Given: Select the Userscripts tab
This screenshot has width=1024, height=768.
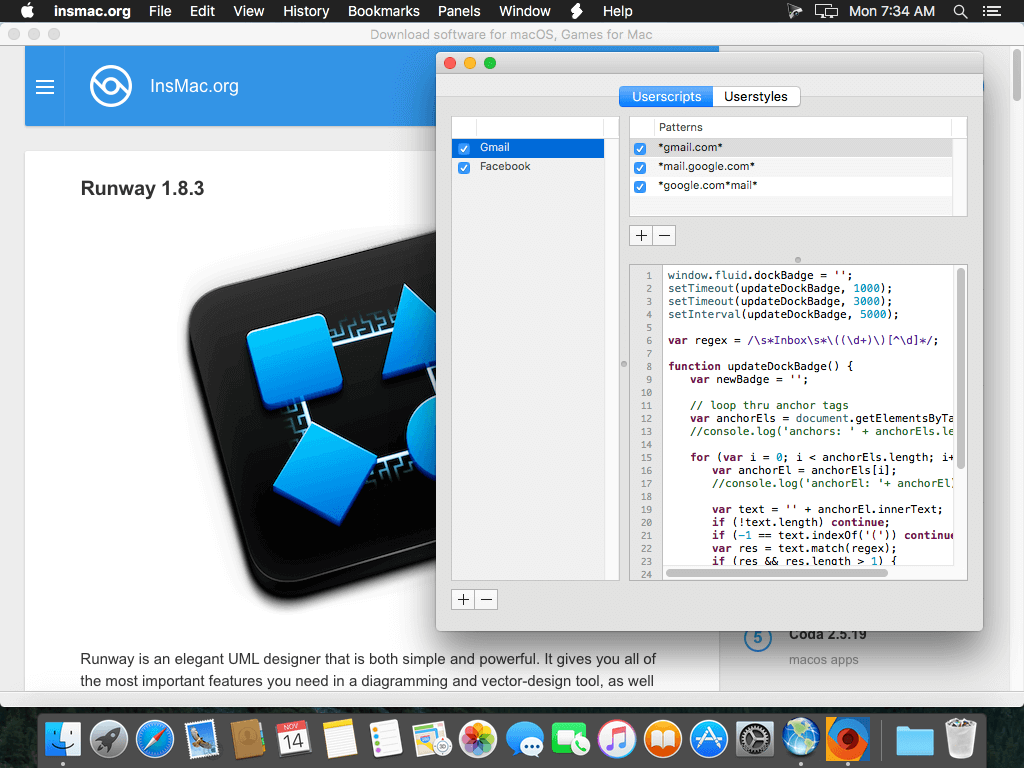Looking at the screenshot, I should (x=666, y=97).
